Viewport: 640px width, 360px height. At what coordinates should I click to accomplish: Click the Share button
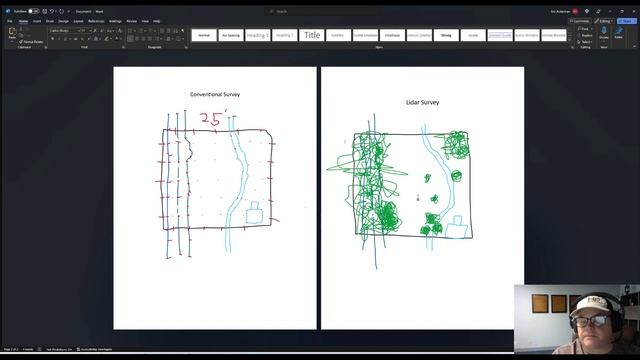tap(627, 21)
